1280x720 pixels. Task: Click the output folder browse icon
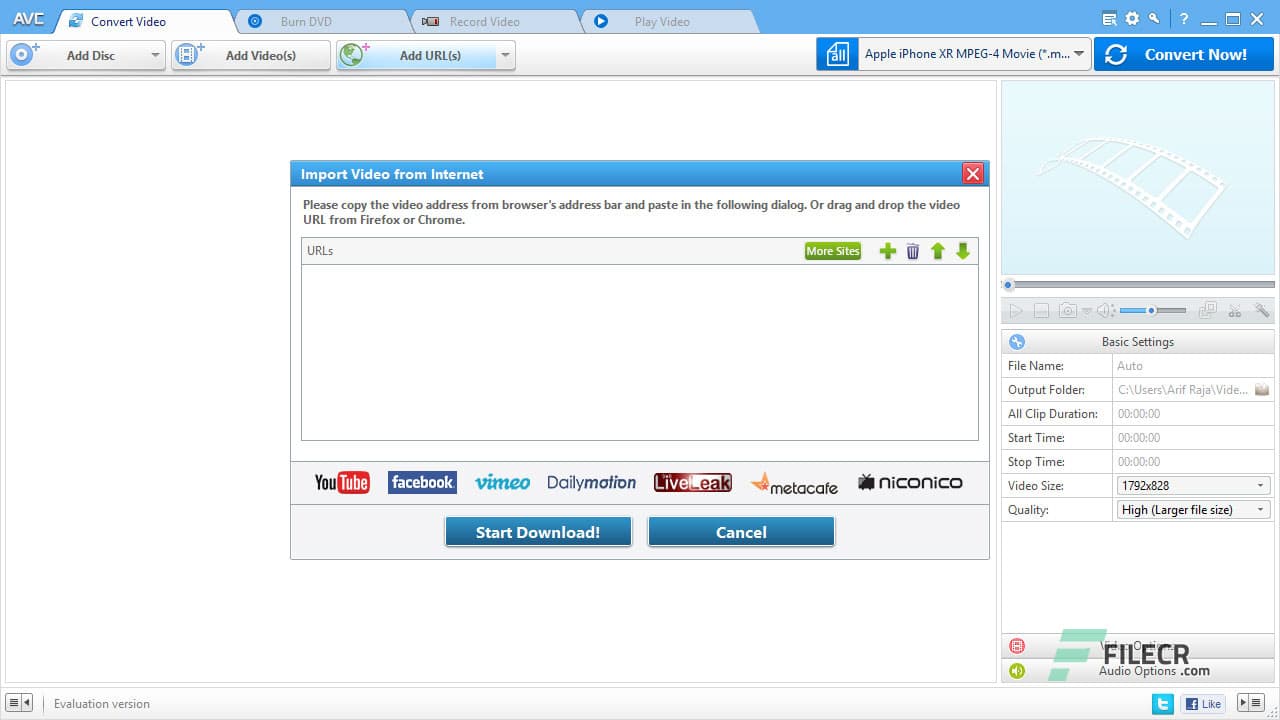pos(1261,389)
